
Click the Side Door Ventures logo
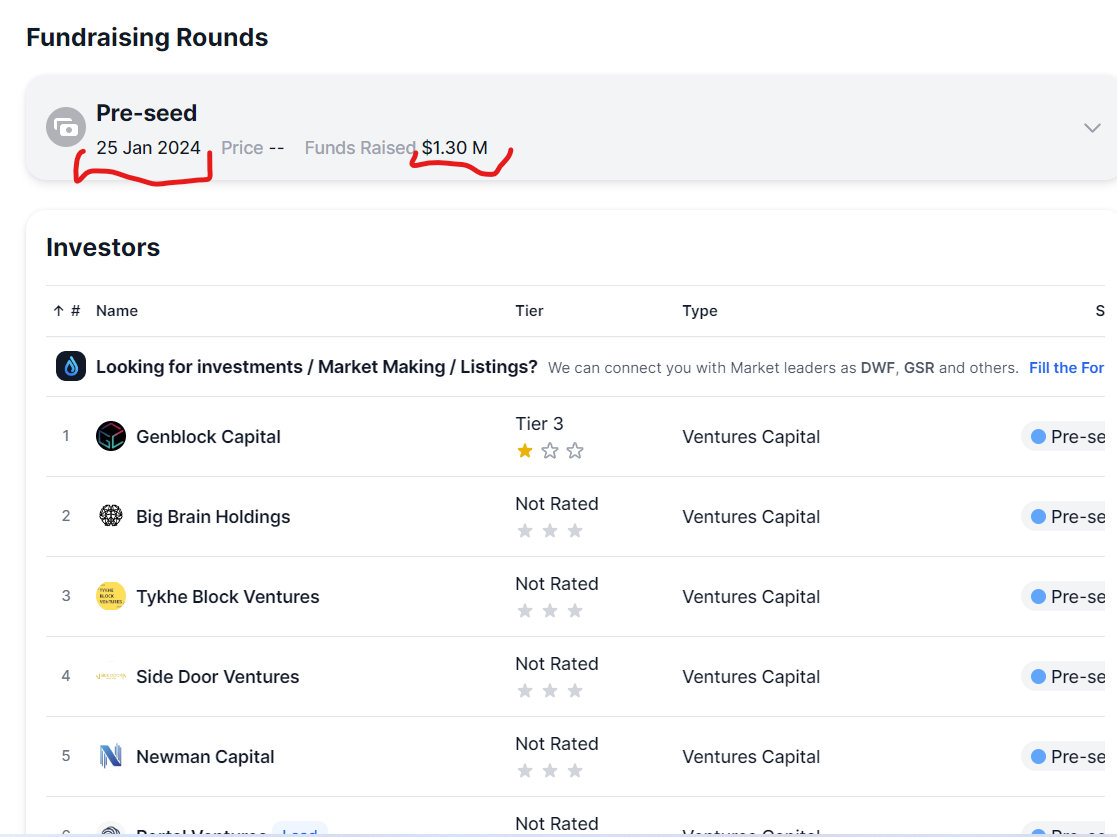coord(111,676)
